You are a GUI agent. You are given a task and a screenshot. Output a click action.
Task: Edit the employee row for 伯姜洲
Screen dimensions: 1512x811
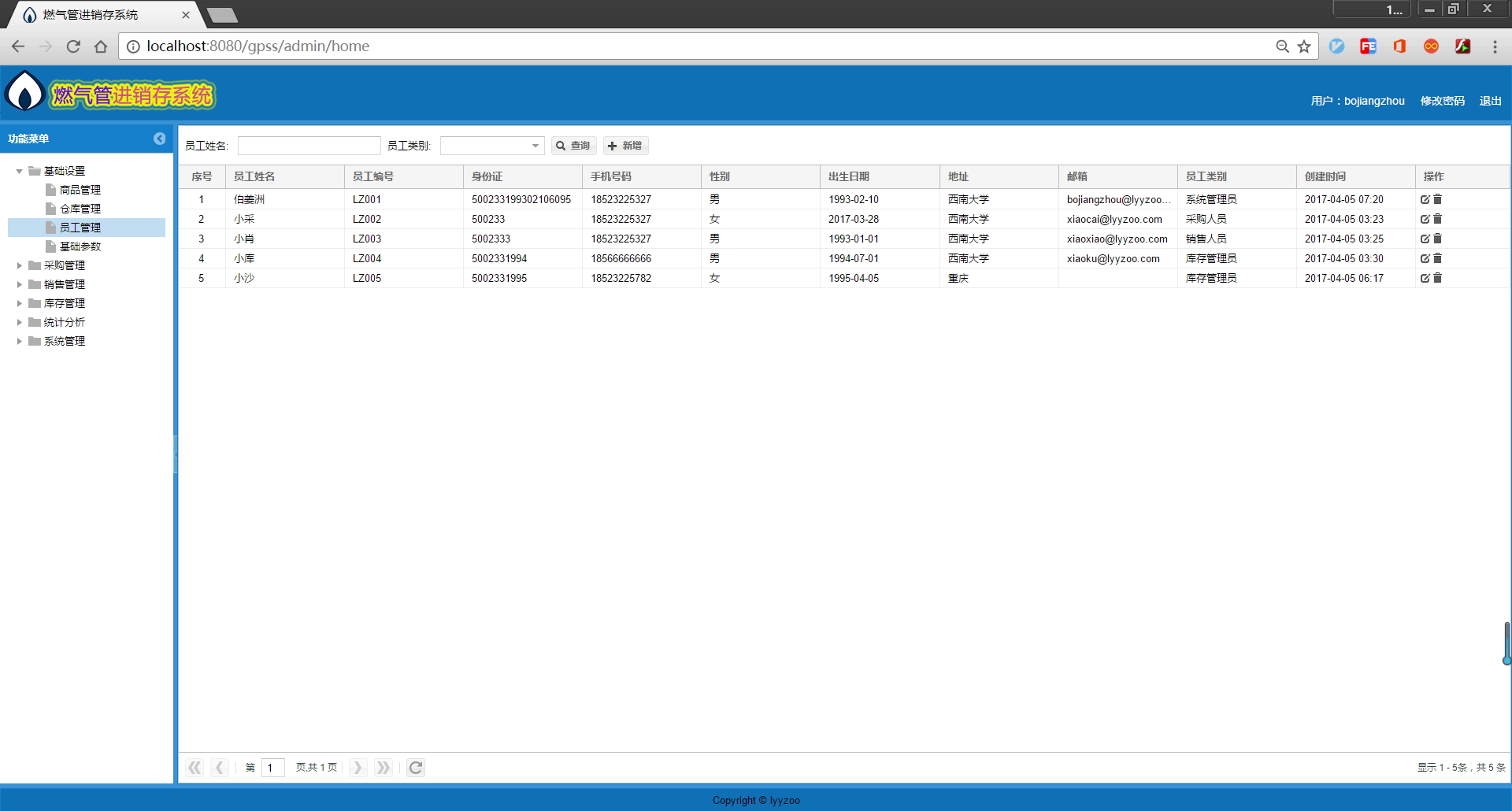[1425, 199]
